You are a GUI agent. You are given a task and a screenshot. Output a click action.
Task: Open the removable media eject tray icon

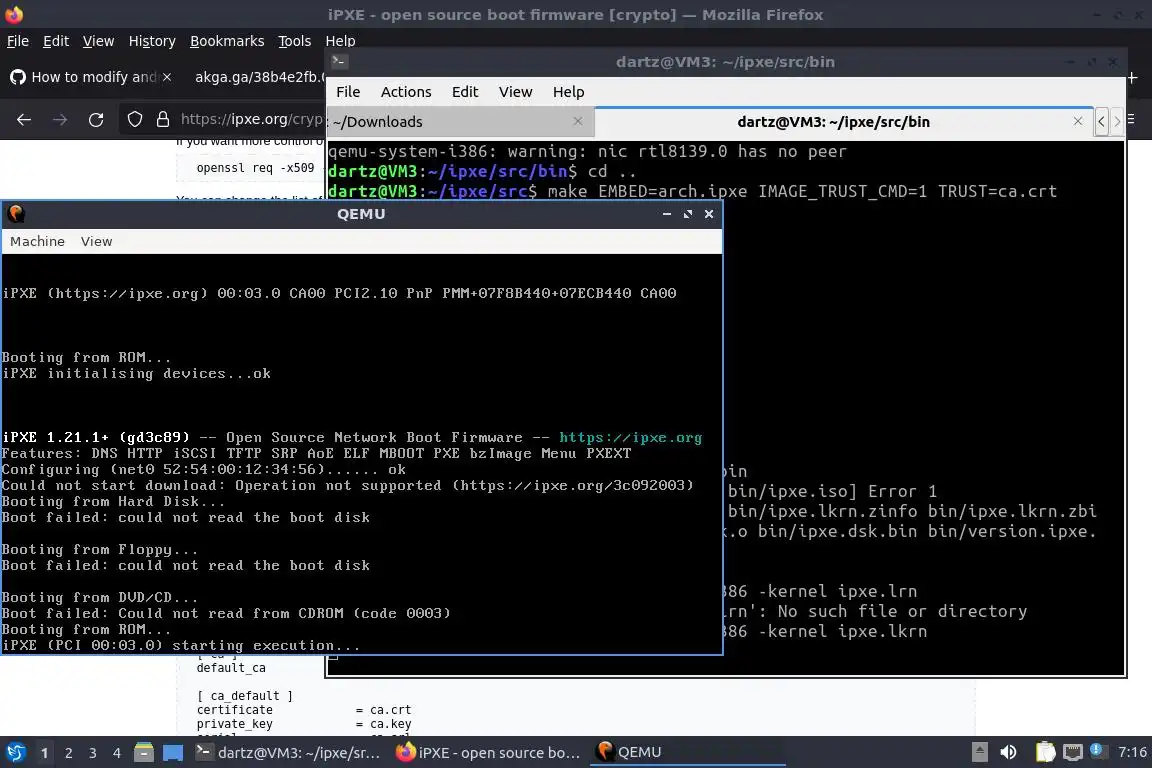[x=979, y=752]
